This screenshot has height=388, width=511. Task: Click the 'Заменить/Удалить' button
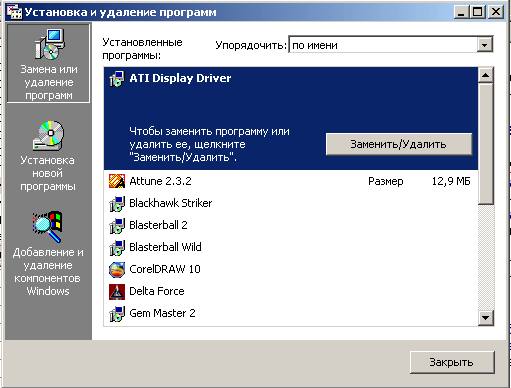click(x=399, y=144)
